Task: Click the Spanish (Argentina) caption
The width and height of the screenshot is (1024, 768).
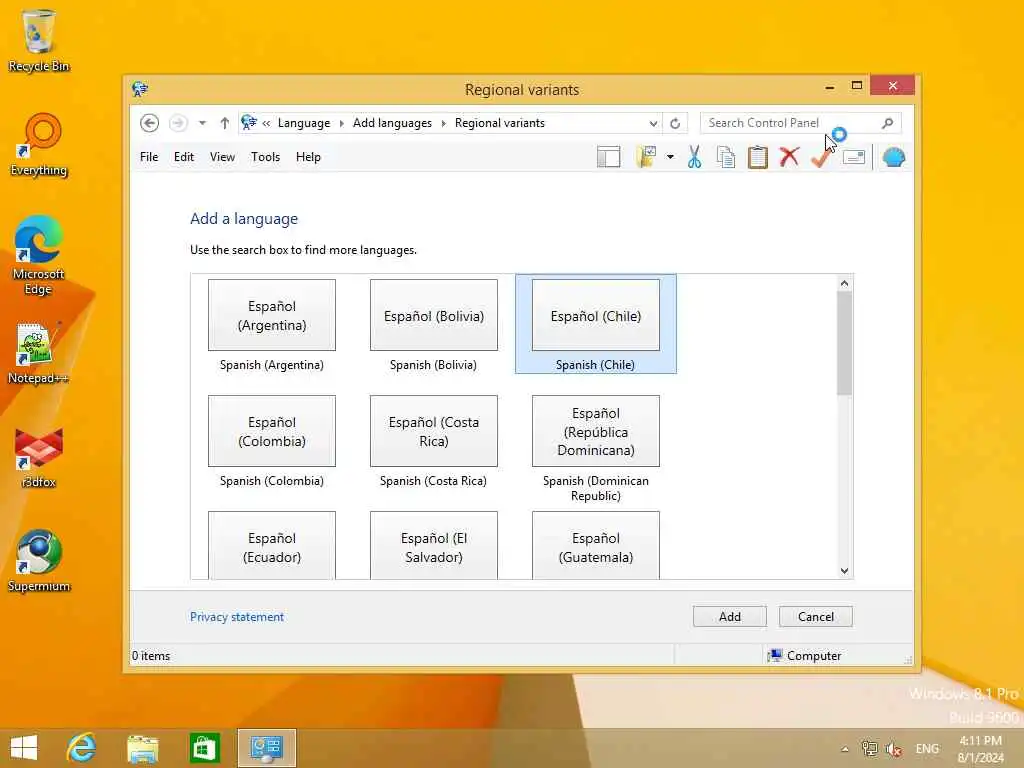Action: point(272,365)
